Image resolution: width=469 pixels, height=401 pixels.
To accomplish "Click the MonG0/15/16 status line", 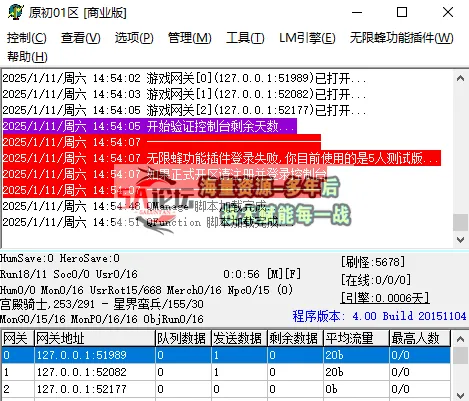I will coord(102,319).
